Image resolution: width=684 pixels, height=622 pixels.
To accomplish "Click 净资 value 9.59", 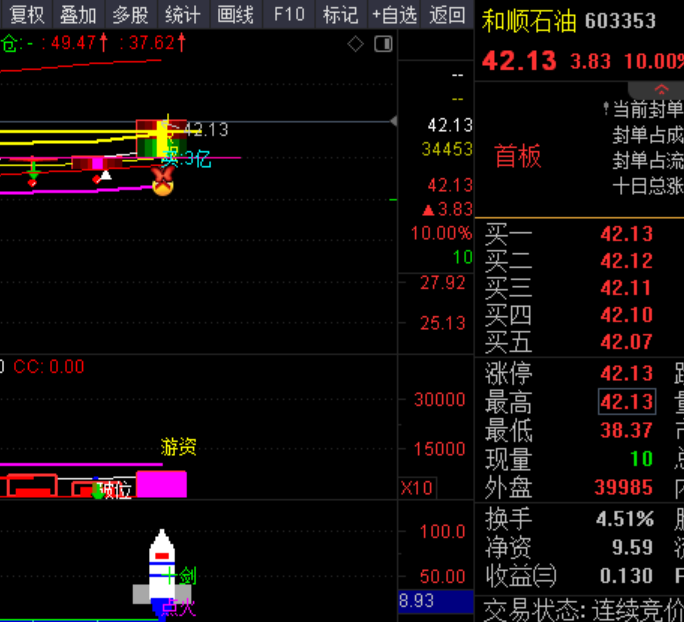I will (632, 547).
